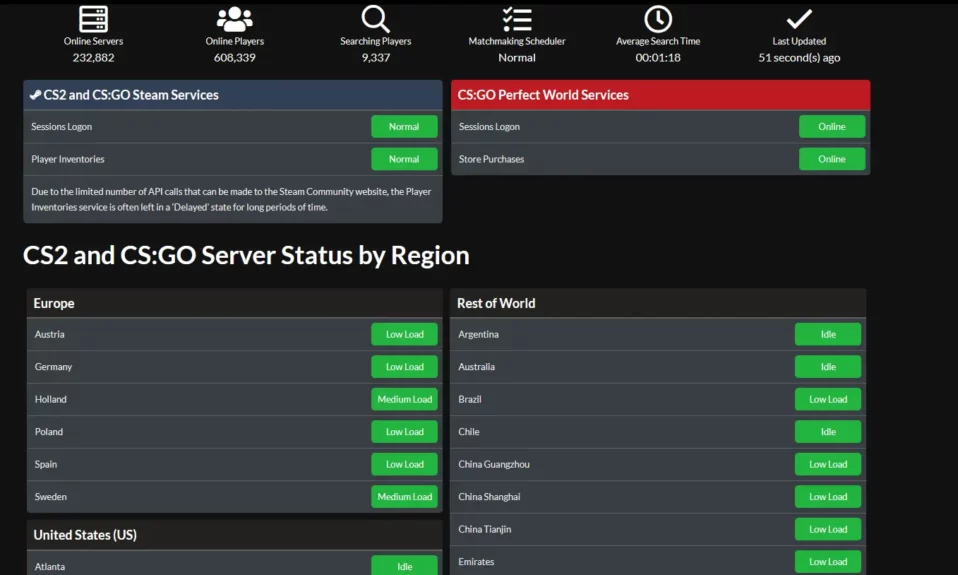Click the China Tianjin row label
Image resolution: width=958 pixels, height=575 pixels.
coord(484,529)
